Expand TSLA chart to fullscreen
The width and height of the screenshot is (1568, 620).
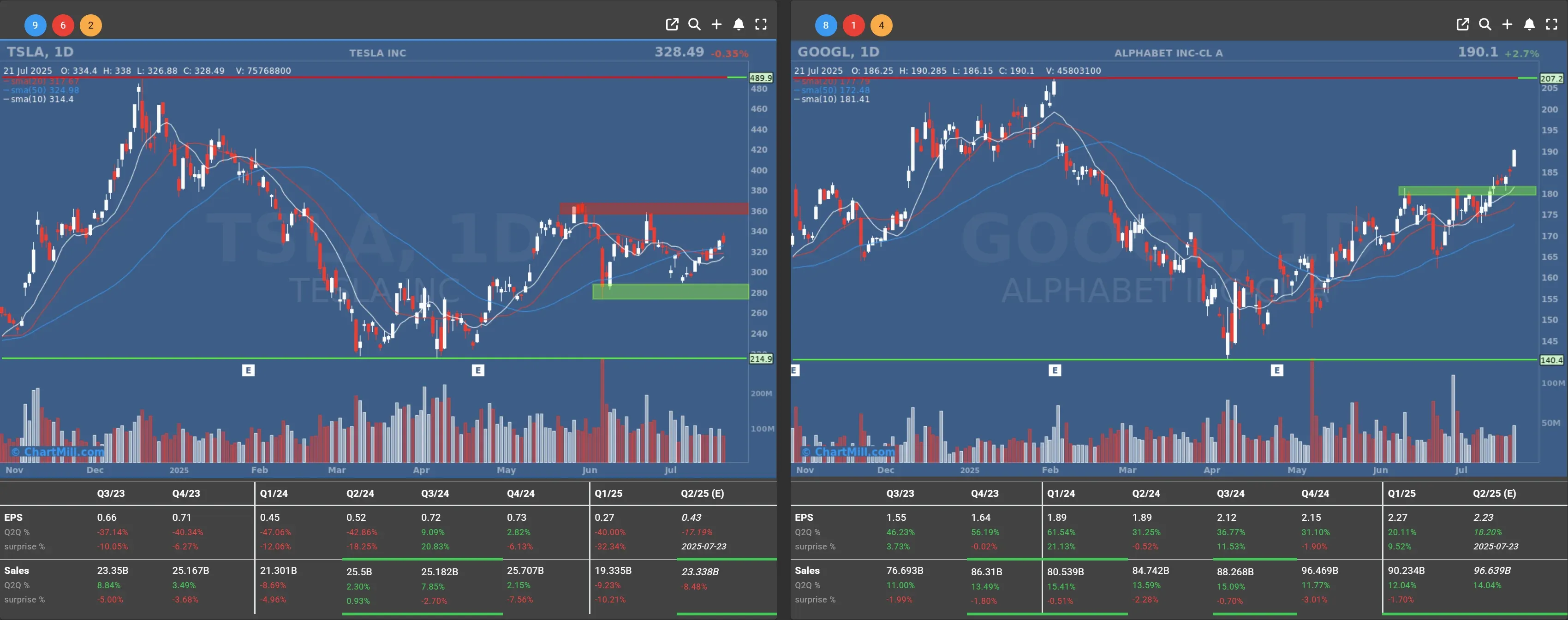[761, 24]
